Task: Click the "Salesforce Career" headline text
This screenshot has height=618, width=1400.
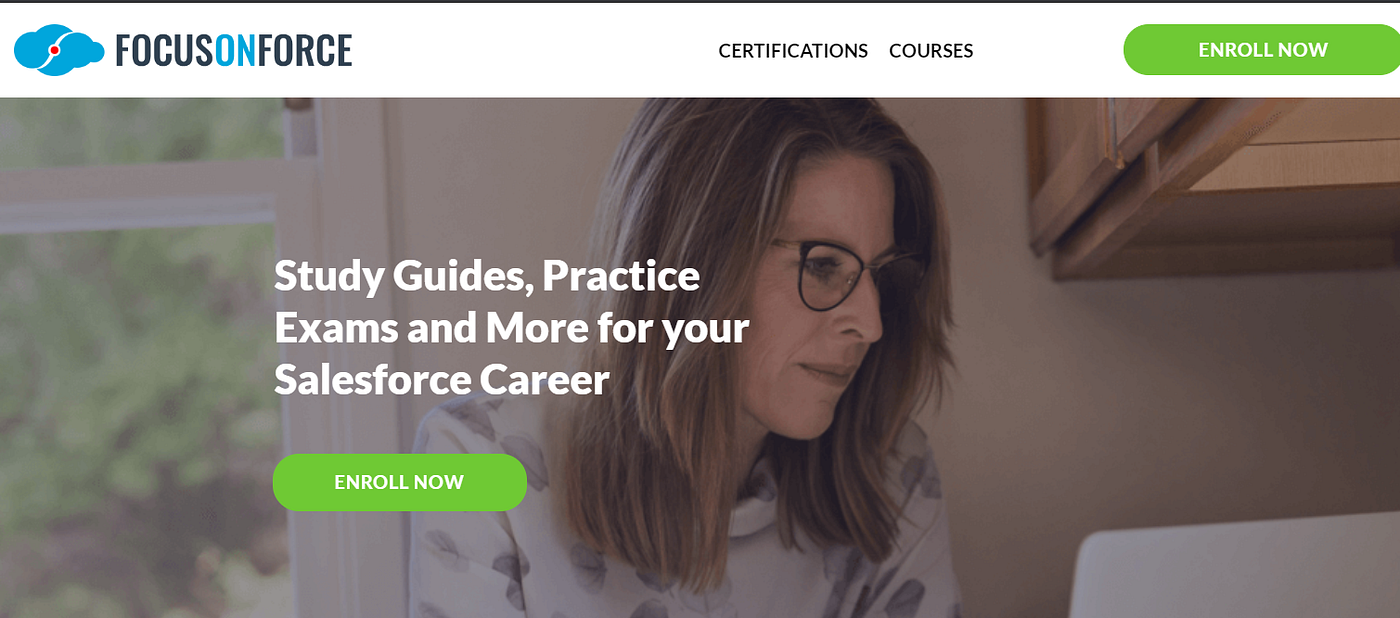Action: 442,379
